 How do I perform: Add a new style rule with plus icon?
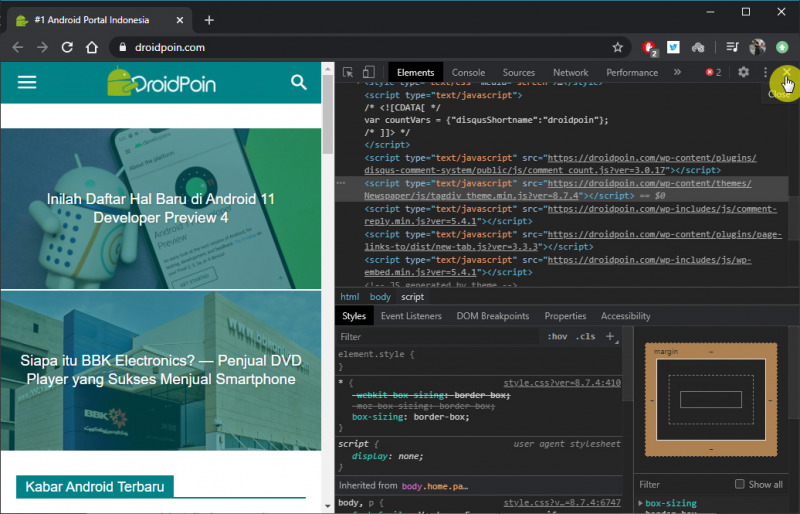click(x=610, y=336)
